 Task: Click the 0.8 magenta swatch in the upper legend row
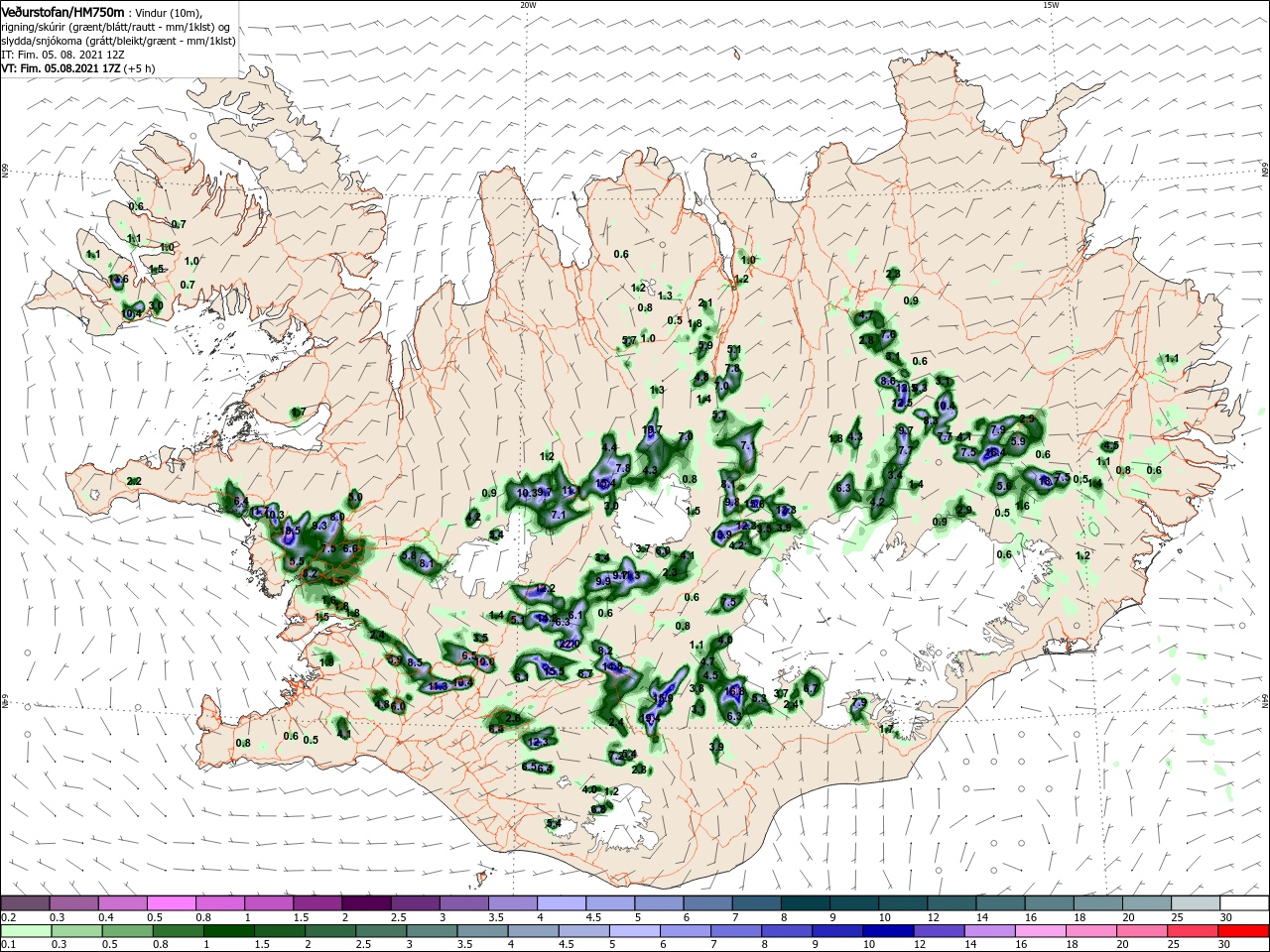point(219,903)
